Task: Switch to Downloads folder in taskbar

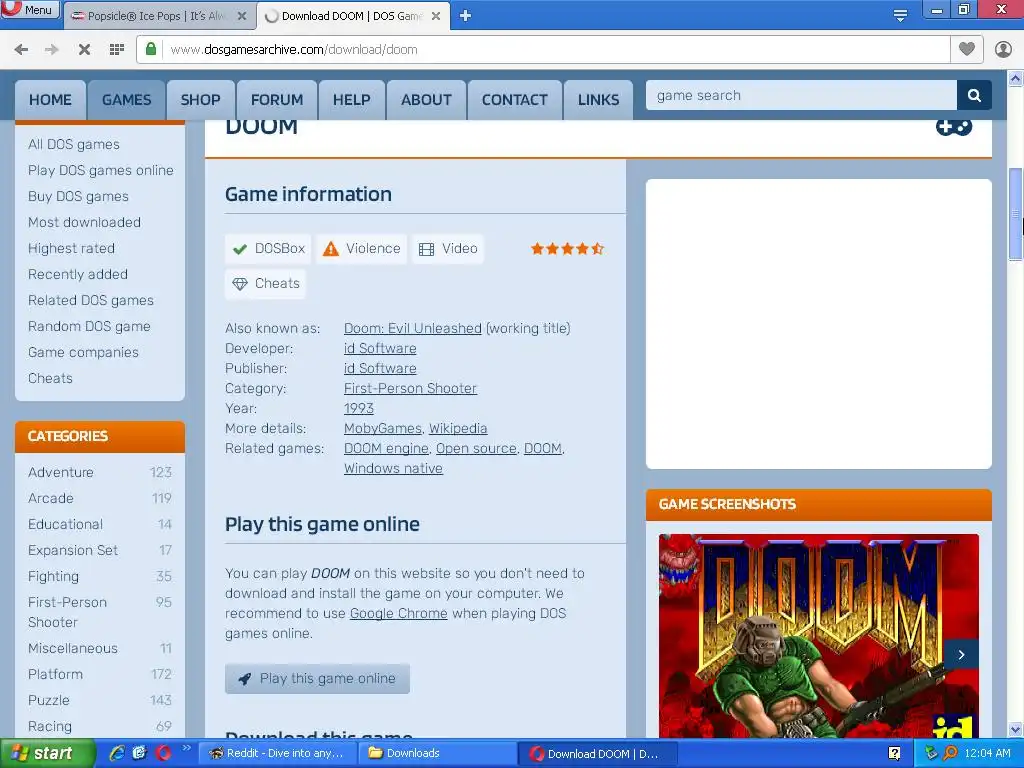Action: click(436, 754)
